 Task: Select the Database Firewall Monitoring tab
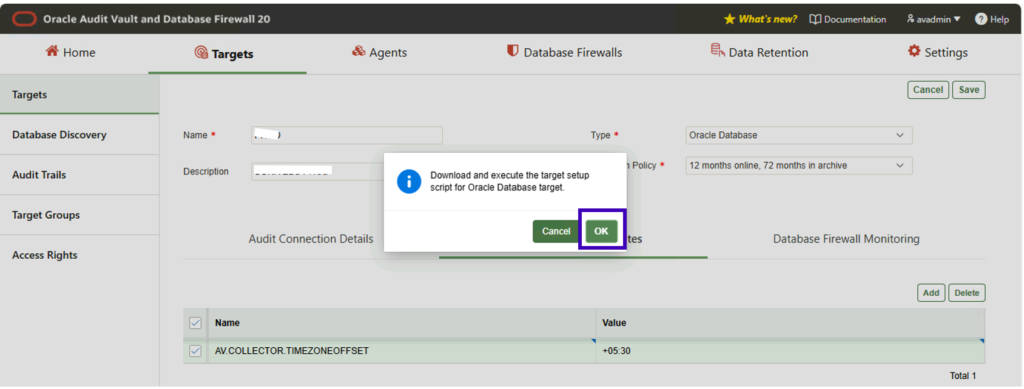846,239
